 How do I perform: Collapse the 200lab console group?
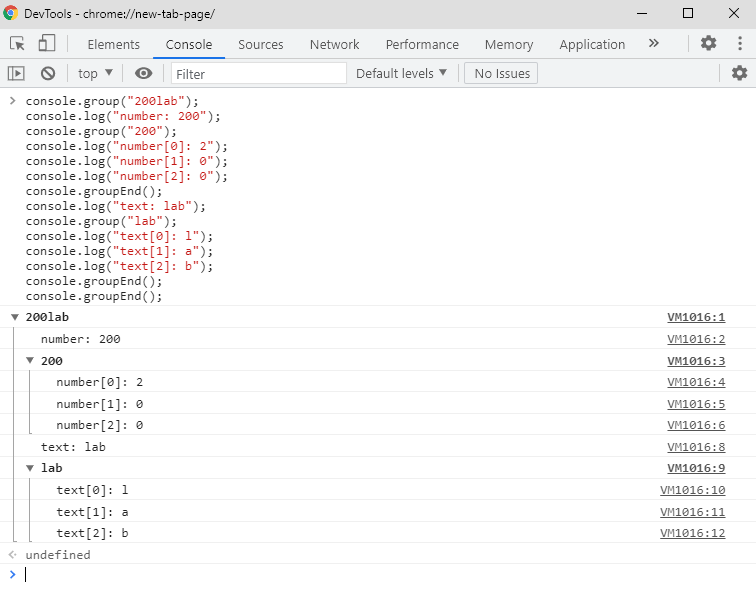14,317
